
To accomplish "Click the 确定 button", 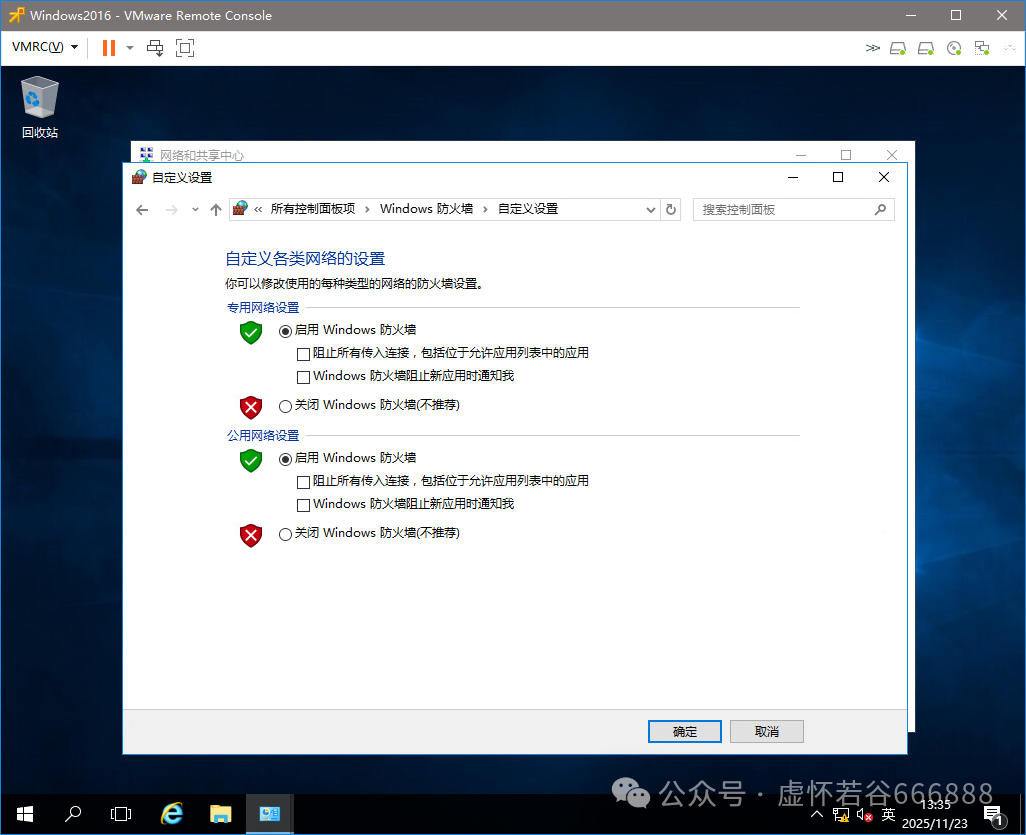I will pos(684,732).
